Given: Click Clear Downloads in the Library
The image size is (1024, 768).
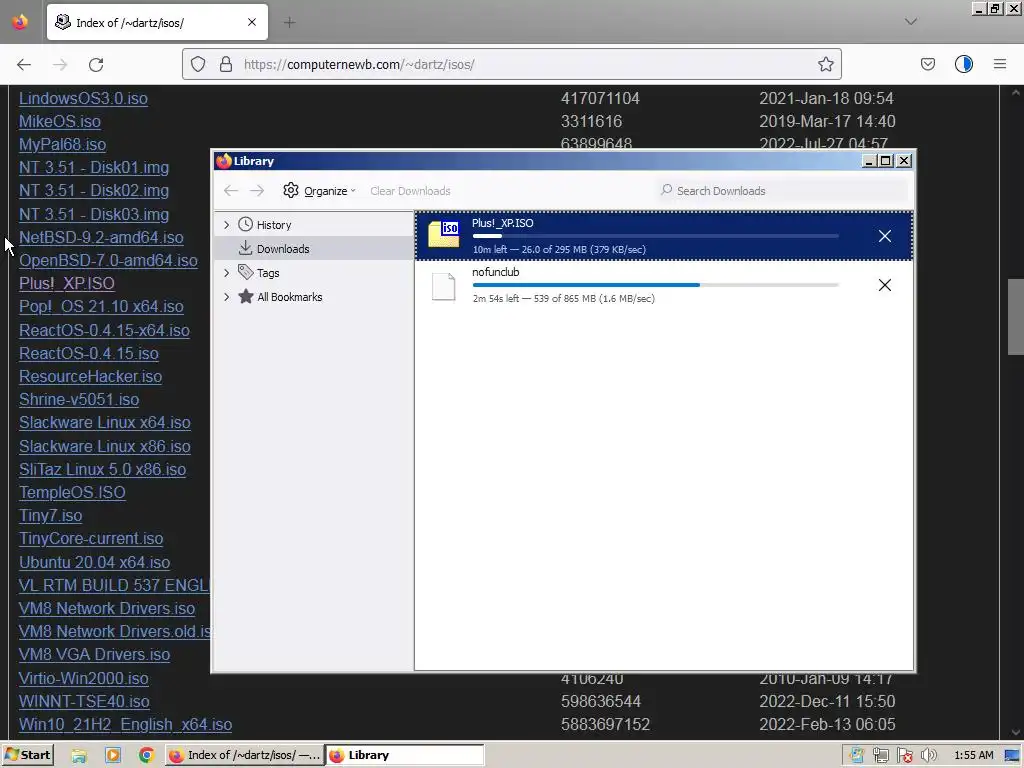Looking at the screenshot, I should point(410,191).
